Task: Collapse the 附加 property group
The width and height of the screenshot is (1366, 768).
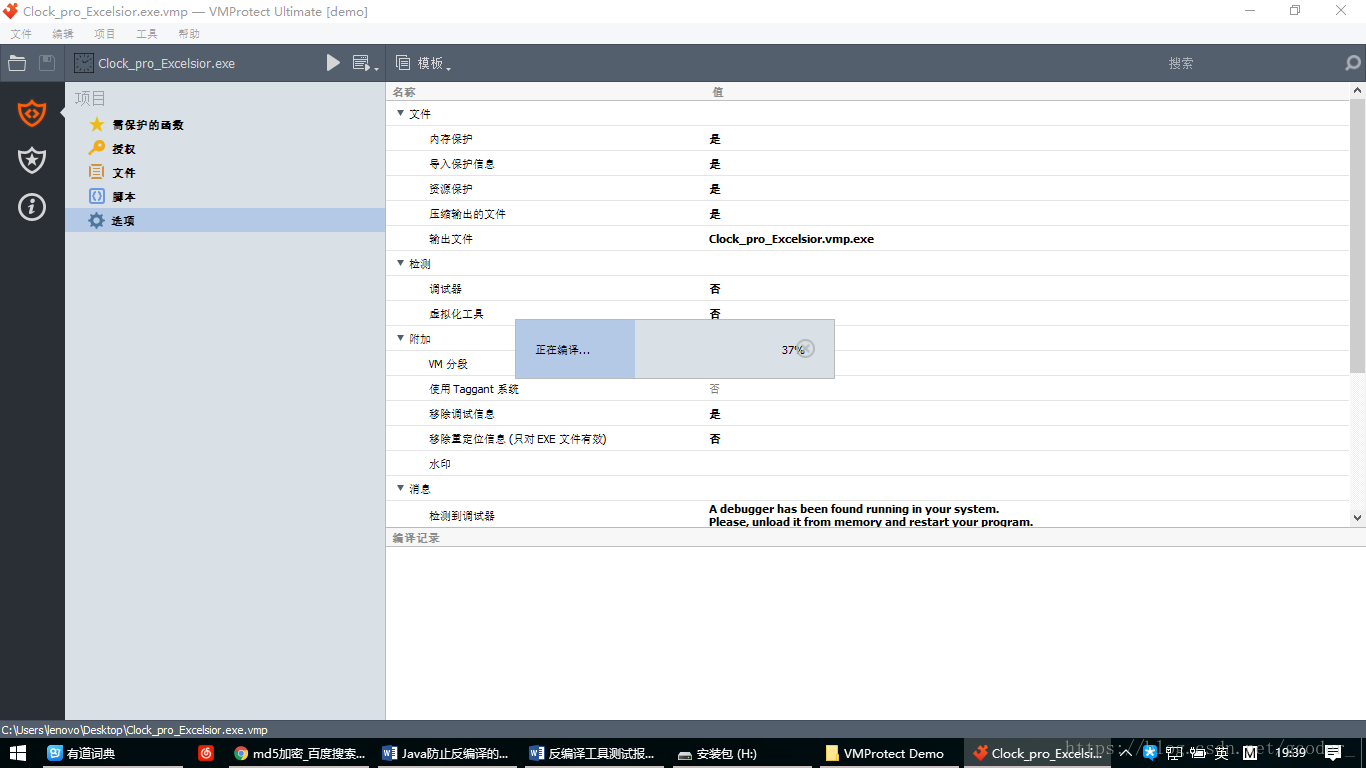Action: pyautogui.click(x=401, y=338)
